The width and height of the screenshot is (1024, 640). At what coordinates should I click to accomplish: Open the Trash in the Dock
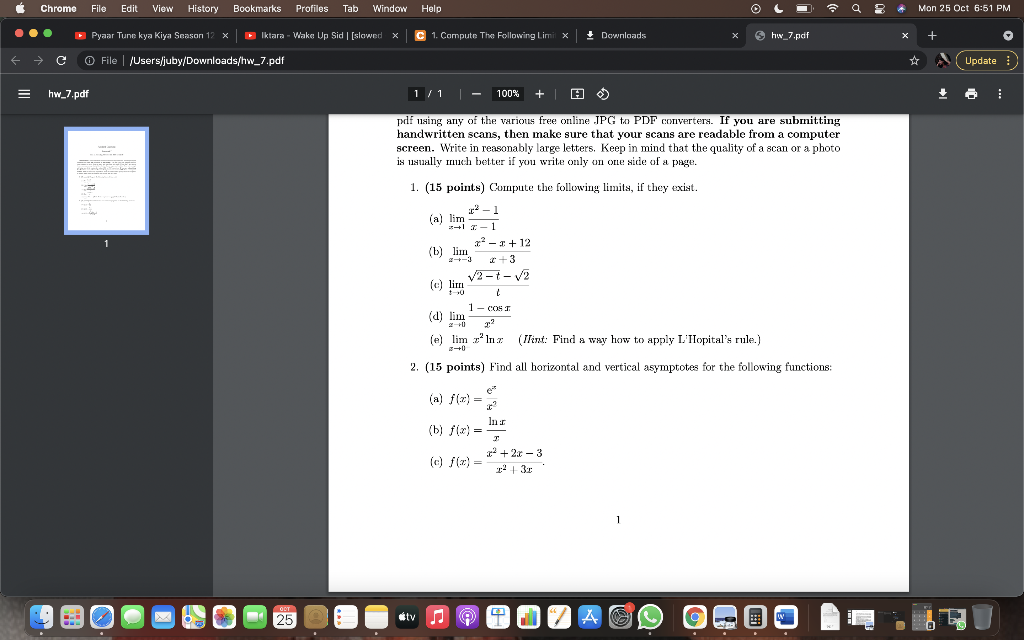(982, 616)
